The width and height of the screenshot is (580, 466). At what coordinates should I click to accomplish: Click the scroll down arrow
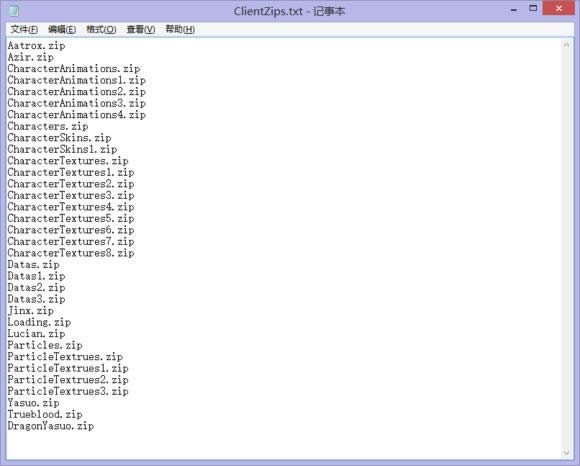566,452
